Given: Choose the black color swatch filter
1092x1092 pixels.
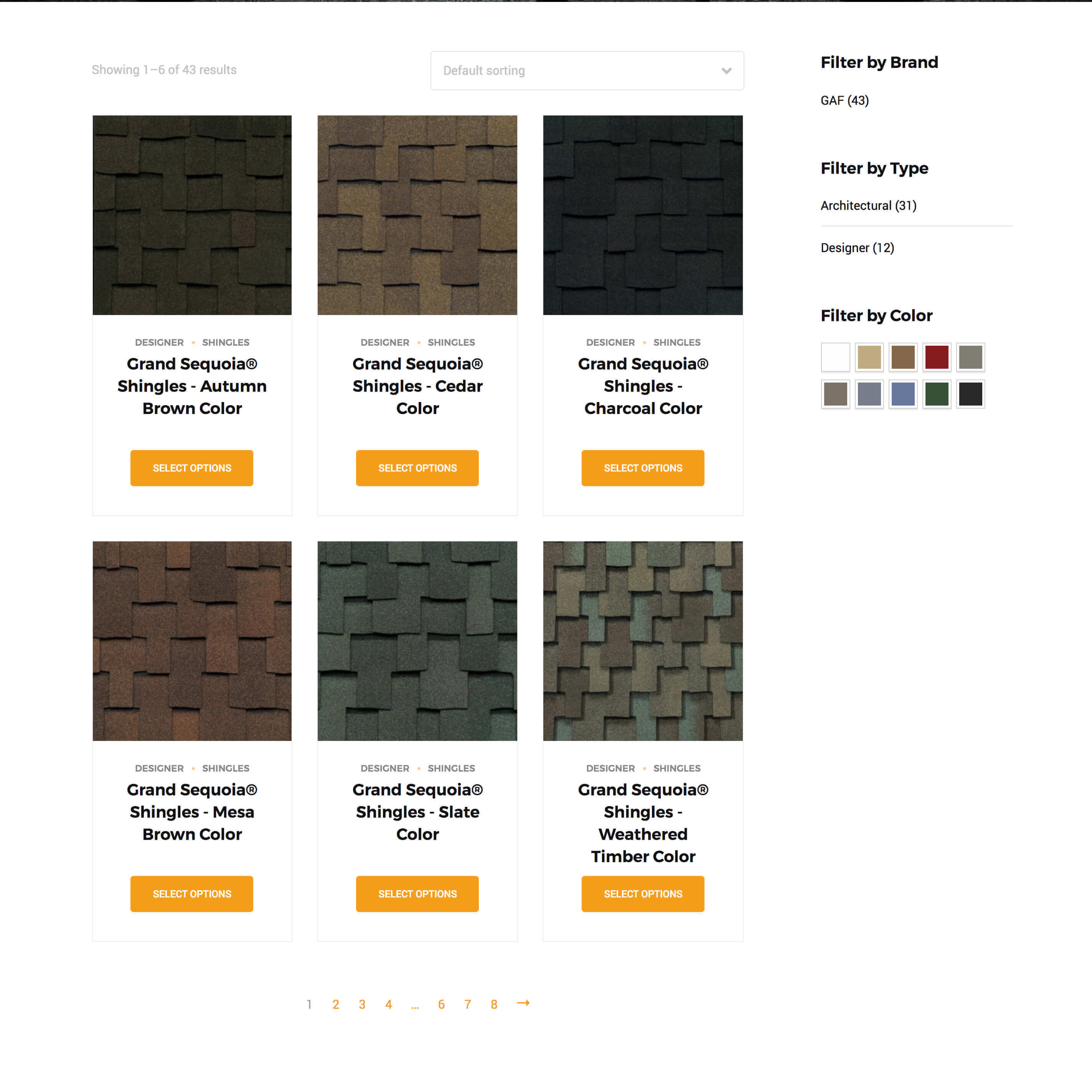Looking at the screenshot, I should pos(970,394).
